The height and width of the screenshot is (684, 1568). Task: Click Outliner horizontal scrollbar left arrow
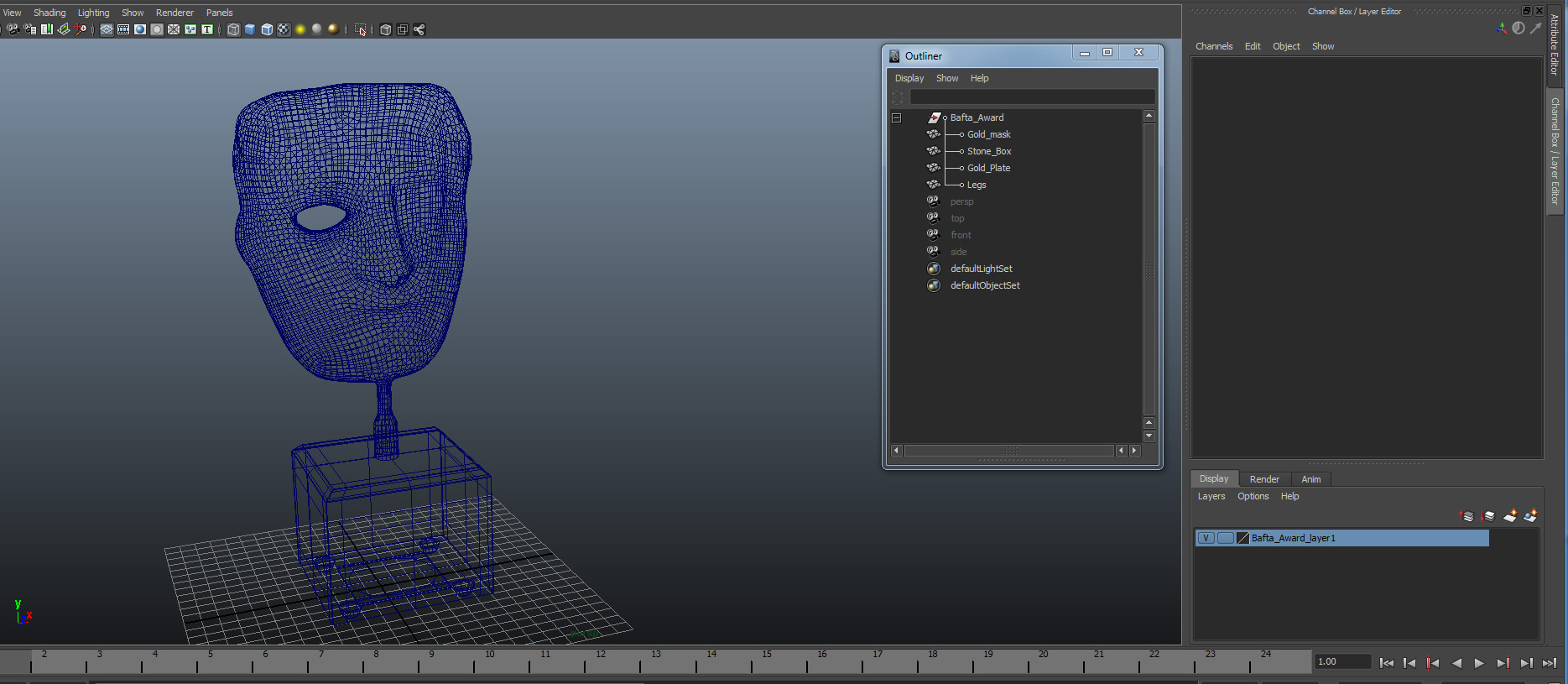click(x=896, y=451)
